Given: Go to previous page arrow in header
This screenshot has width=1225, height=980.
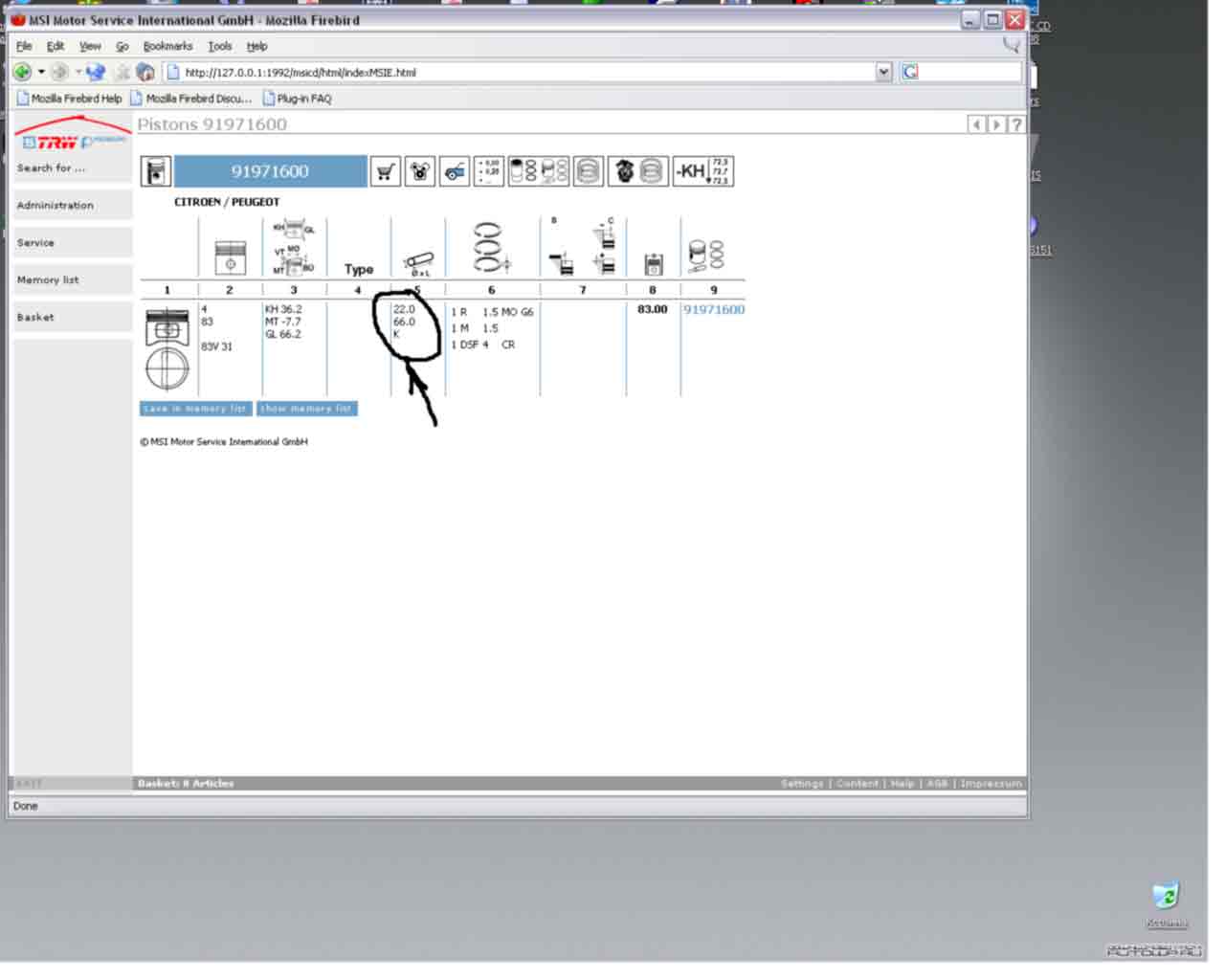Looking at the screenshot, I should 976,124.
